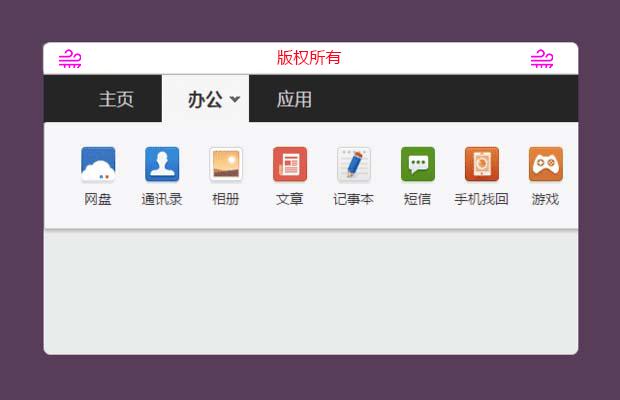Open the 记事本 notepad icon
Screen dimensions: 620x400
pos(354,164)
